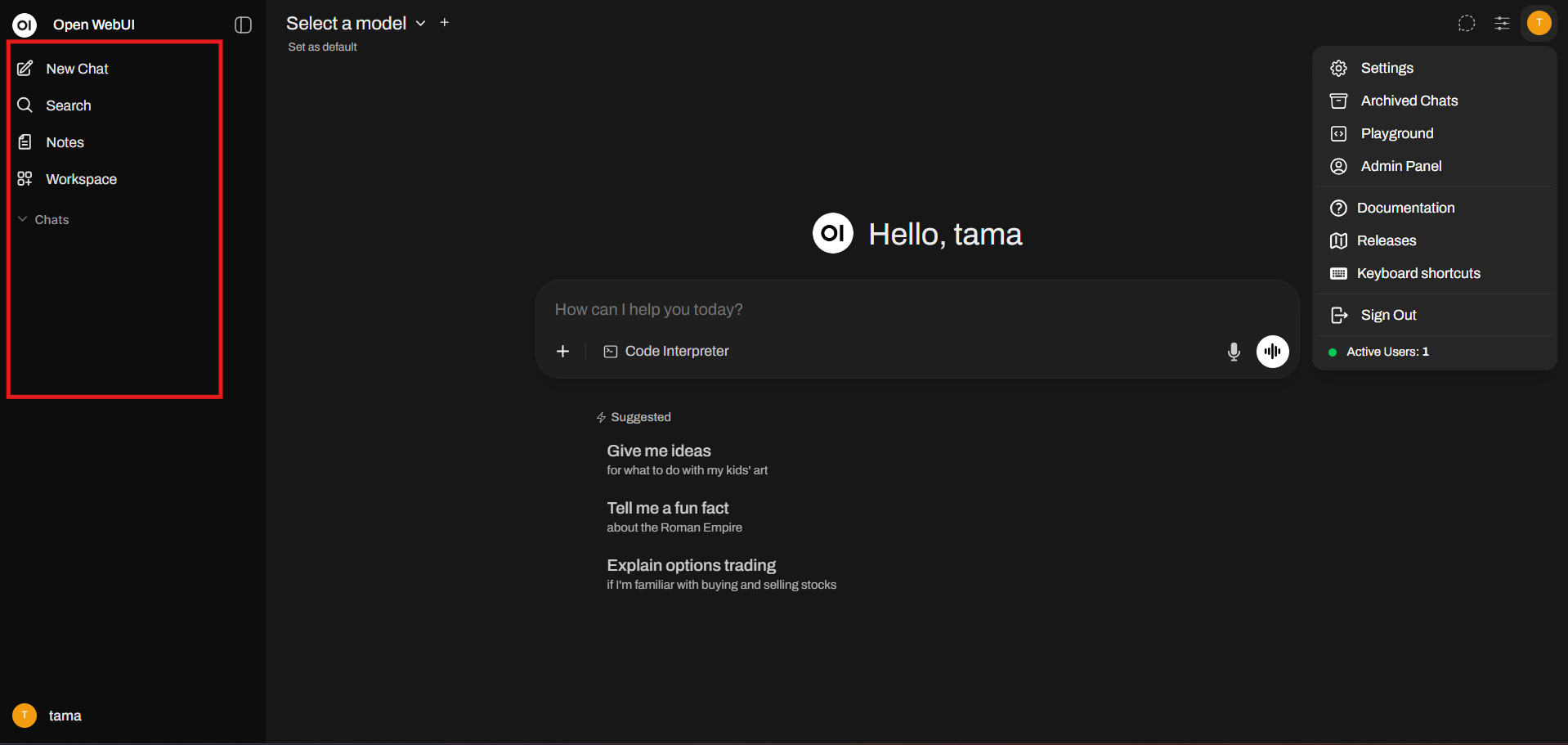Open the tama user menu at bottom

pos(51,715)
